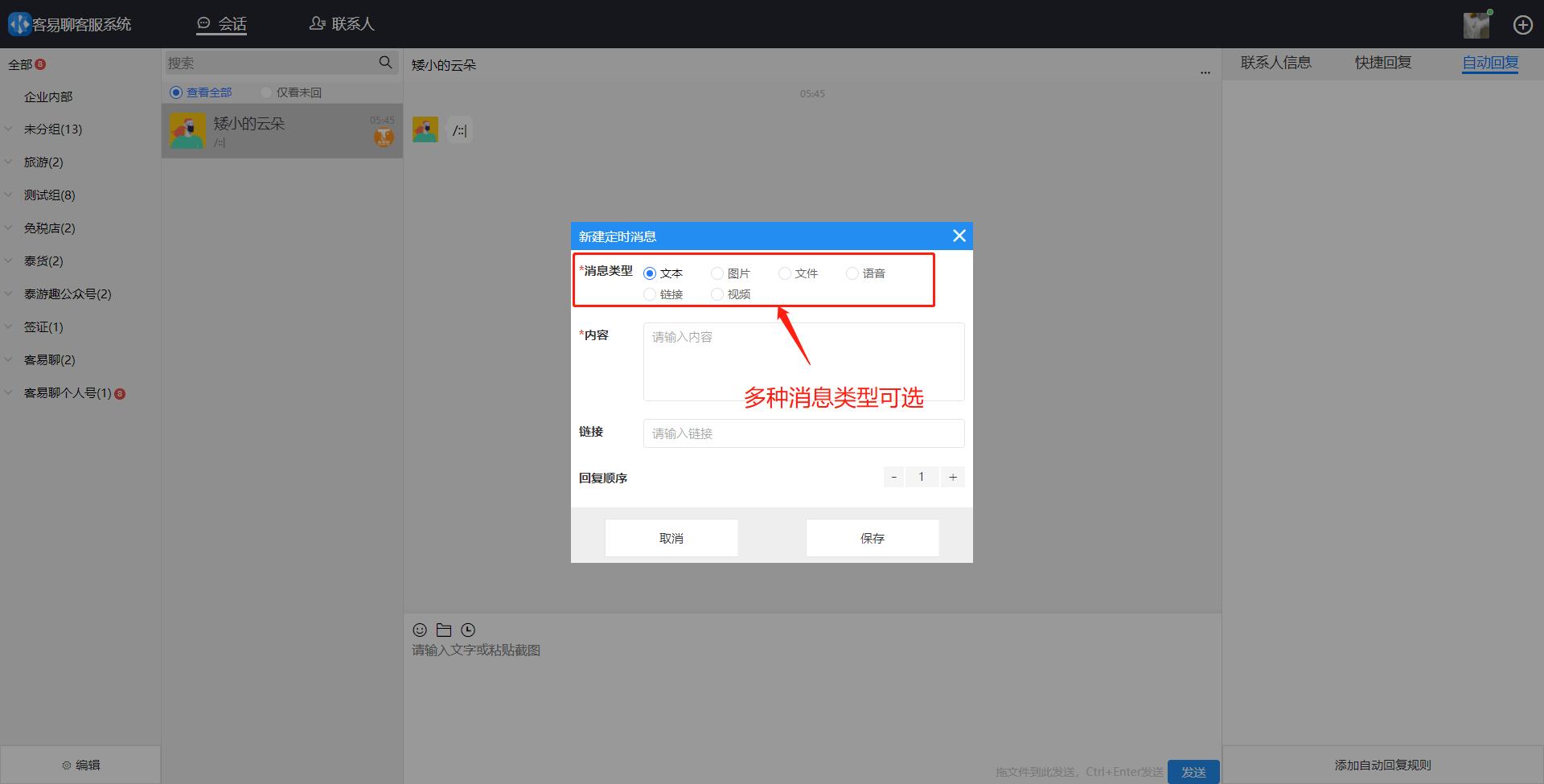
Task: Select the 语音 message type radio
Action: pyautogui.click(x=852, y=273)
